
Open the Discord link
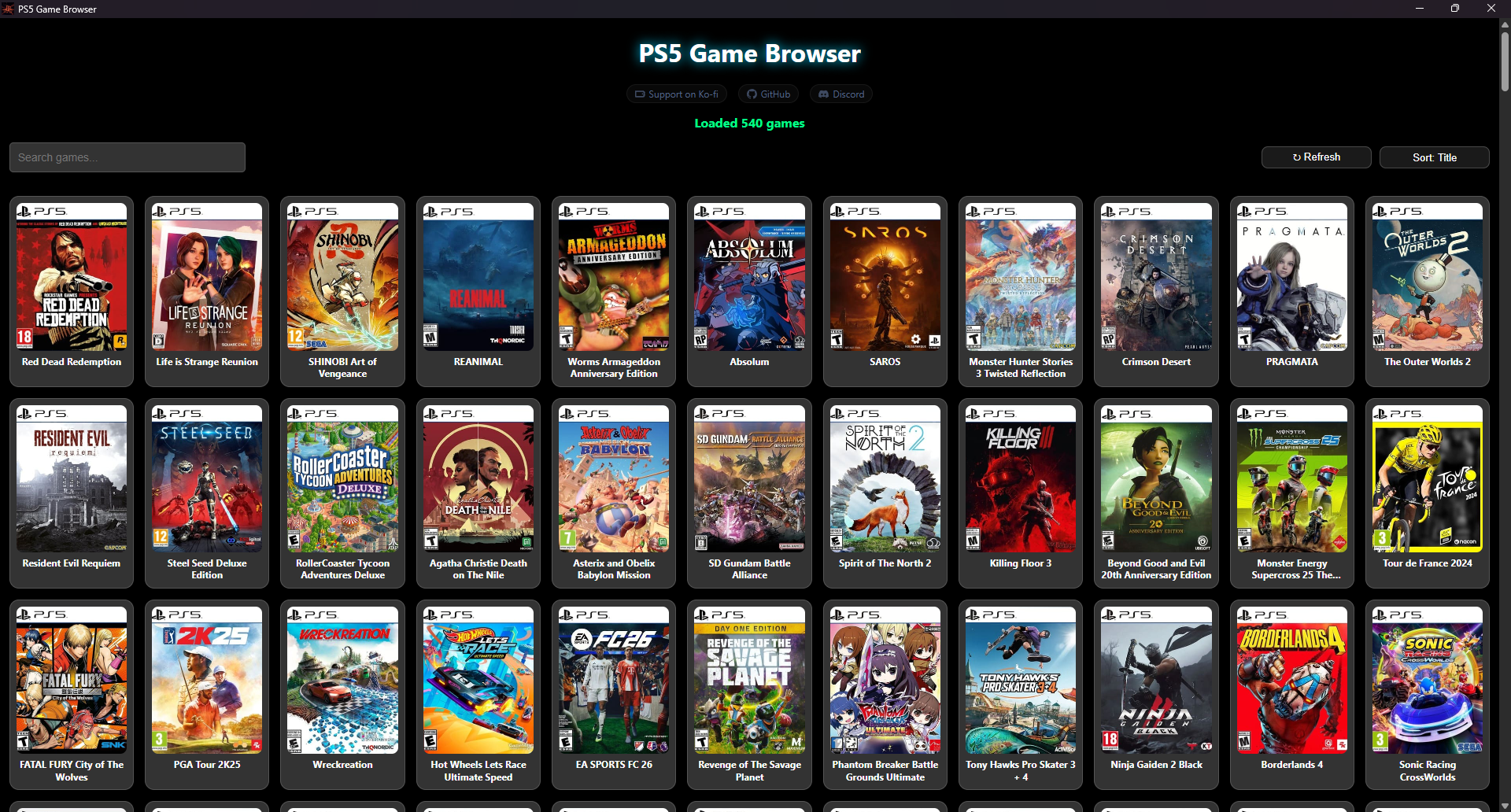tap(841, 94)
